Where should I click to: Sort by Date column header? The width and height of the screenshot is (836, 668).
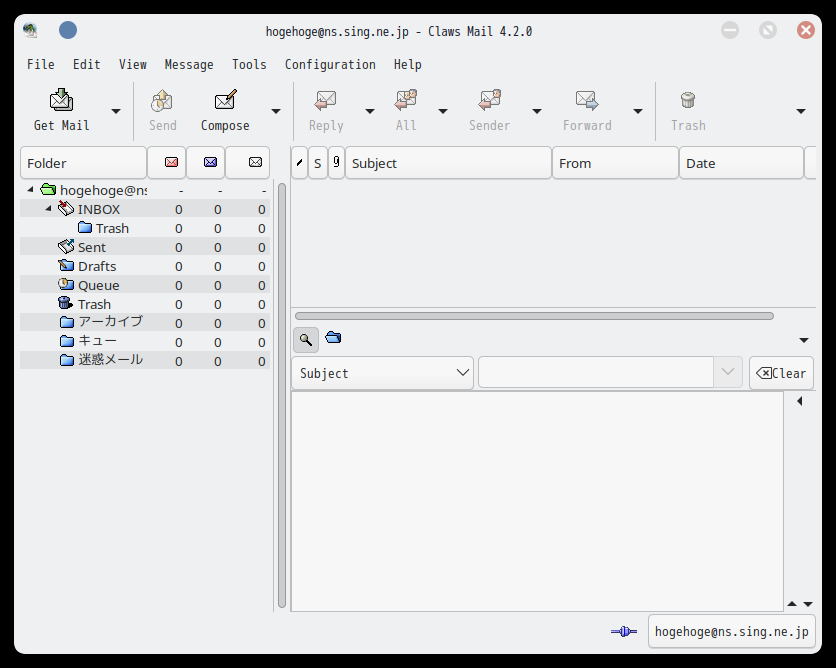741,163
